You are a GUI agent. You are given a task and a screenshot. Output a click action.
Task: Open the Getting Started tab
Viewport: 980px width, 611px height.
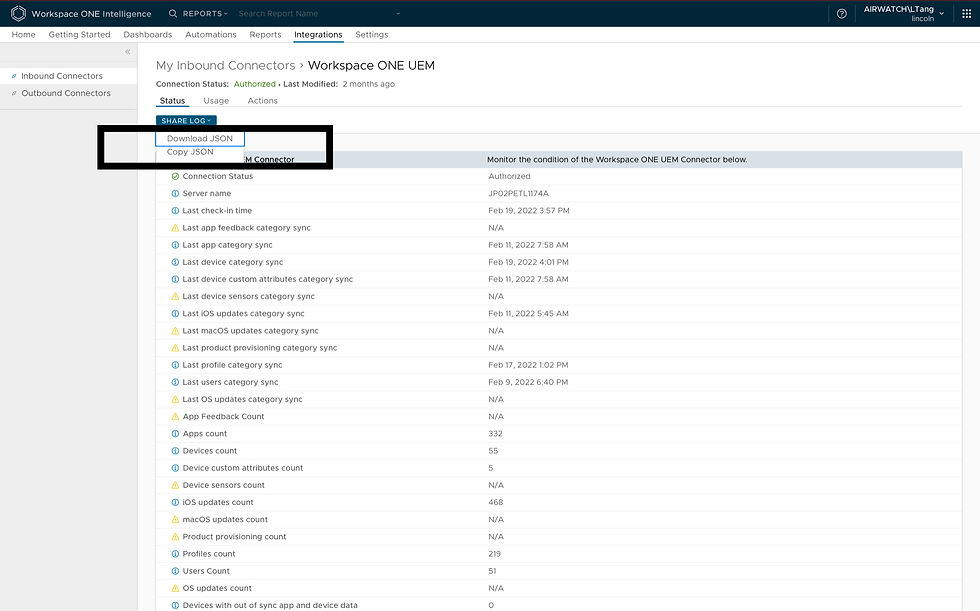79,34
